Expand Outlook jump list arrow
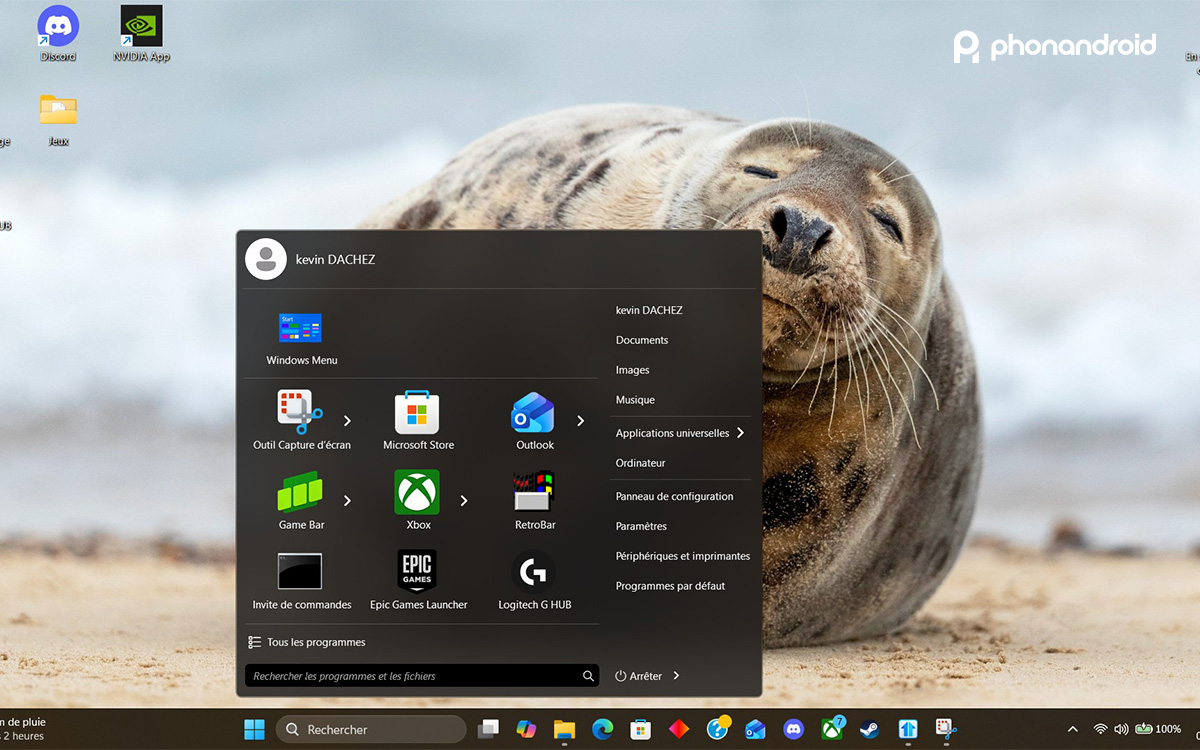 pos(580,421)
